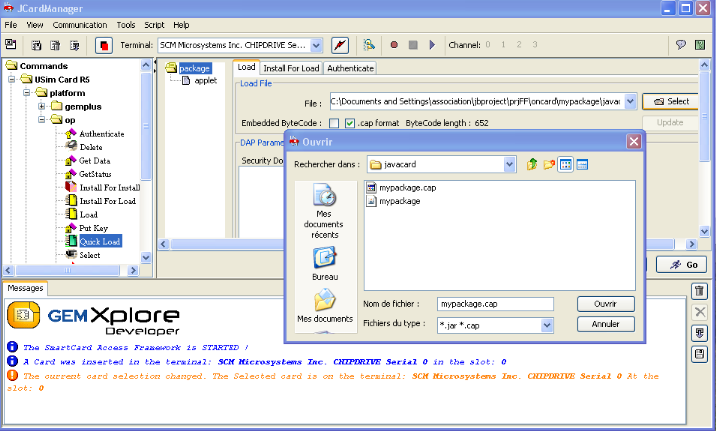
Task: Click the card-reader search icon in the toolbar
Action: click(369, 45)
